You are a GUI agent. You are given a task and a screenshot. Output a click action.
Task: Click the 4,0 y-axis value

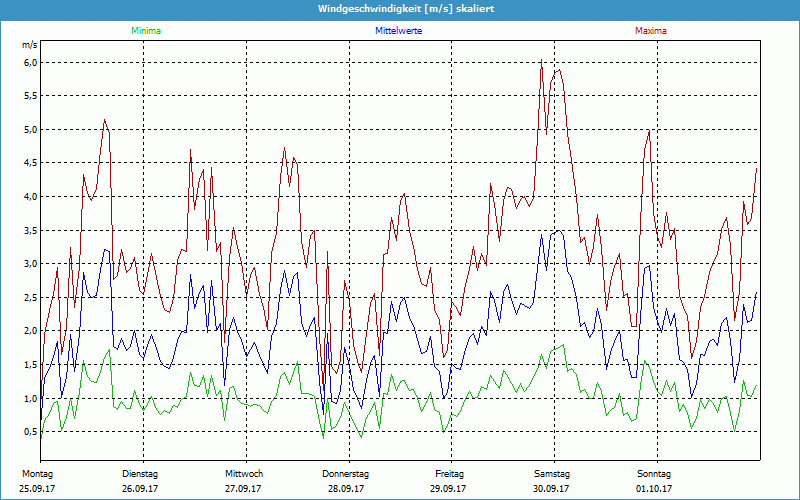(31, 196)
